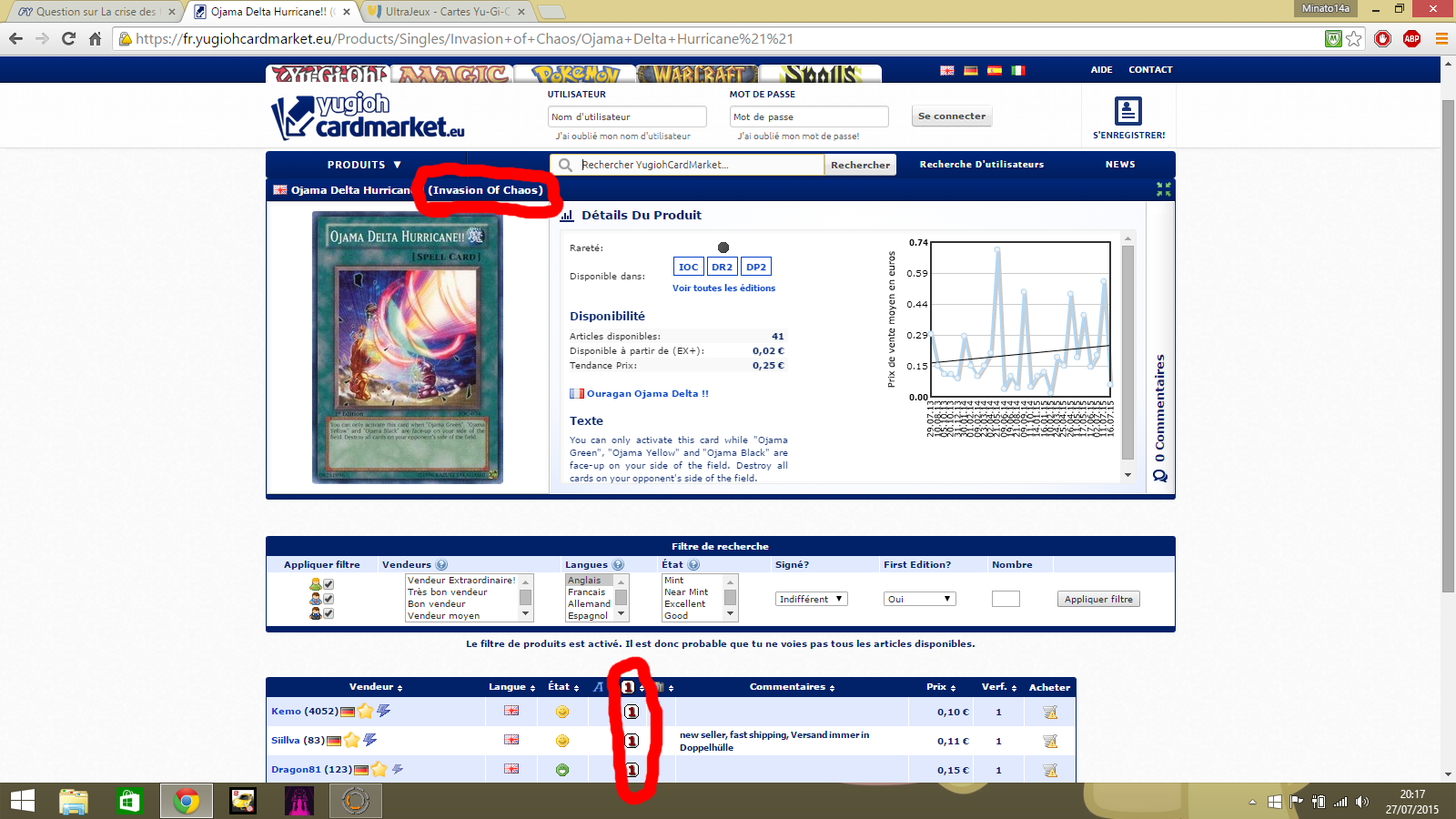
Task: Toggle the second seller type checkbox
Action: (x=329, y=599)
